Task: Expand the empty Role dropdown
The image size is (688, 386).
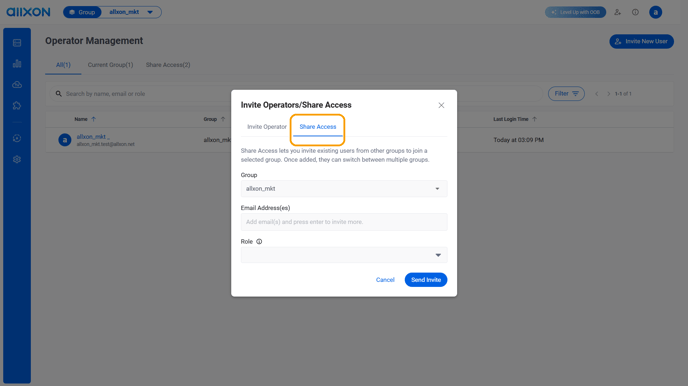Action: [x=344, y=255]
